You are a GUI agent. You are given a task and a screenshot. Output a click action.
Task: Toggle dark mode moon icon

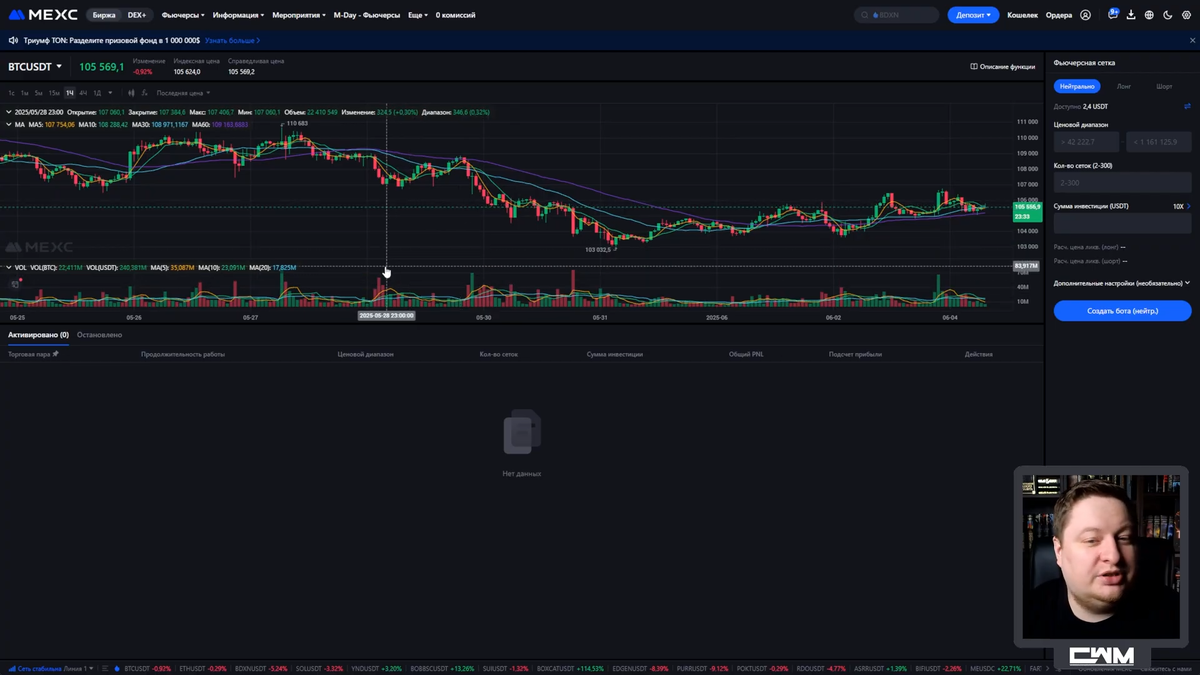[x=1168, y=15]
